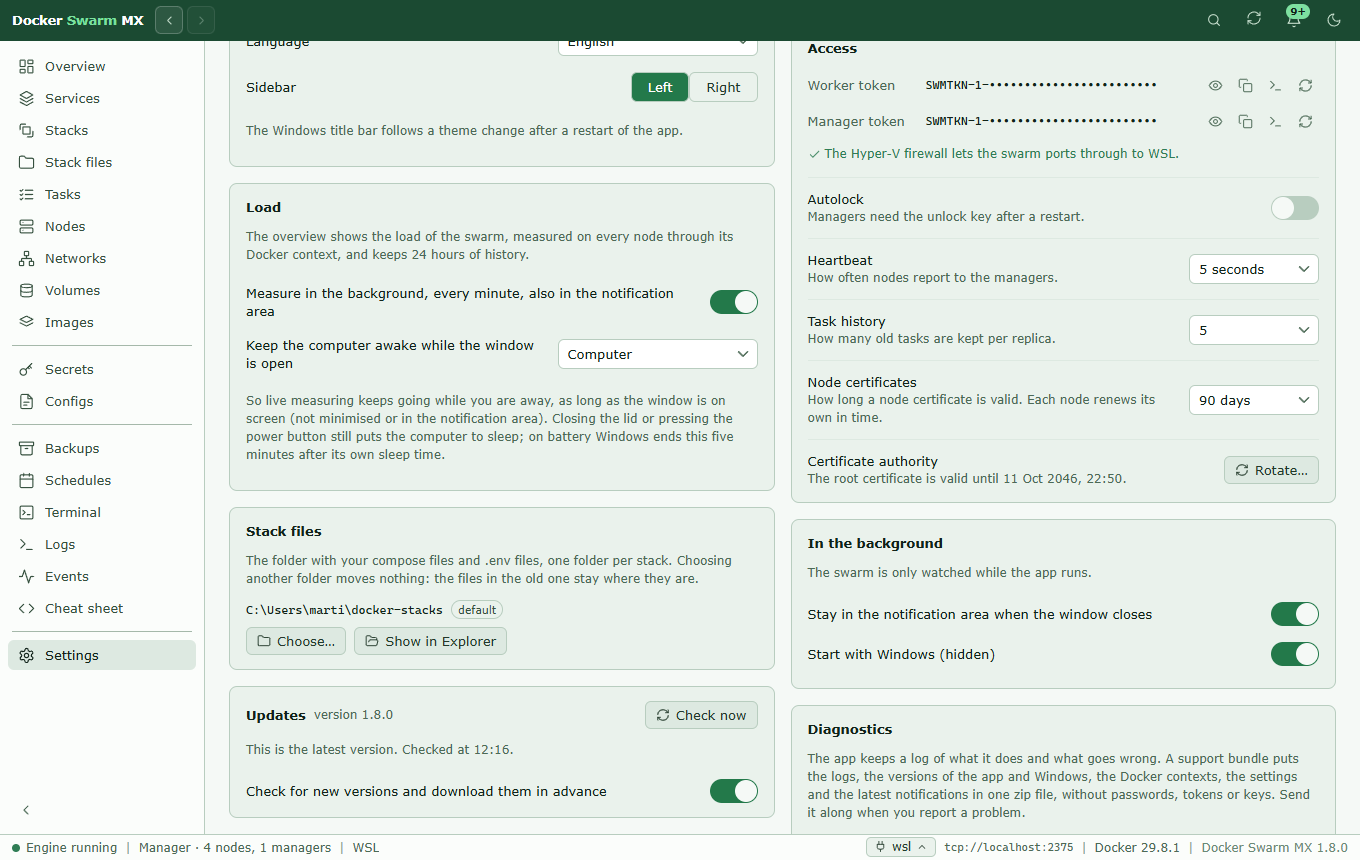The width and height of the screenshot is (1360, 860).
Task: Open the Overview page
Action: 102,66
